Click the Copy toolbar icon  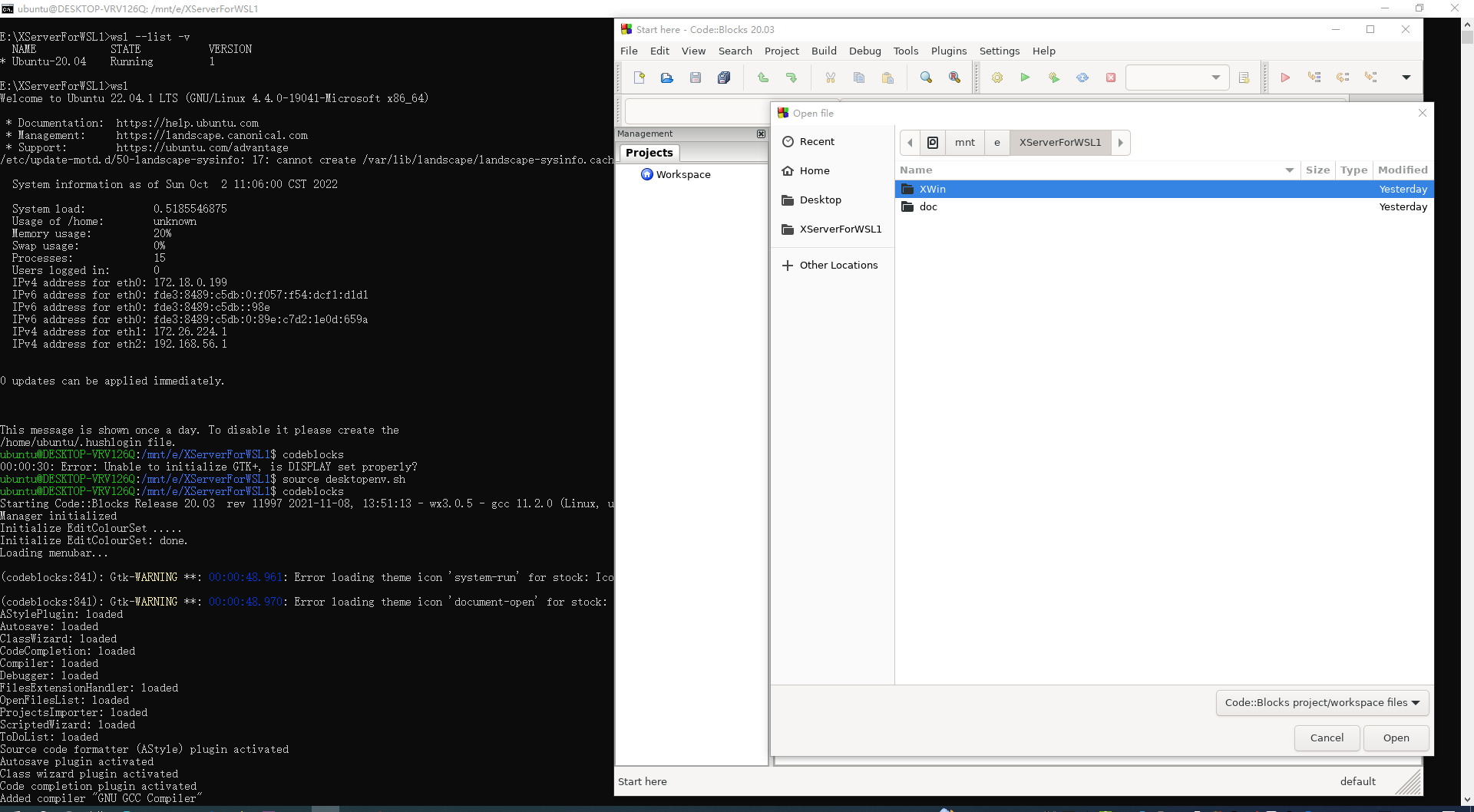pyautogui.click(x=859, y=78)
